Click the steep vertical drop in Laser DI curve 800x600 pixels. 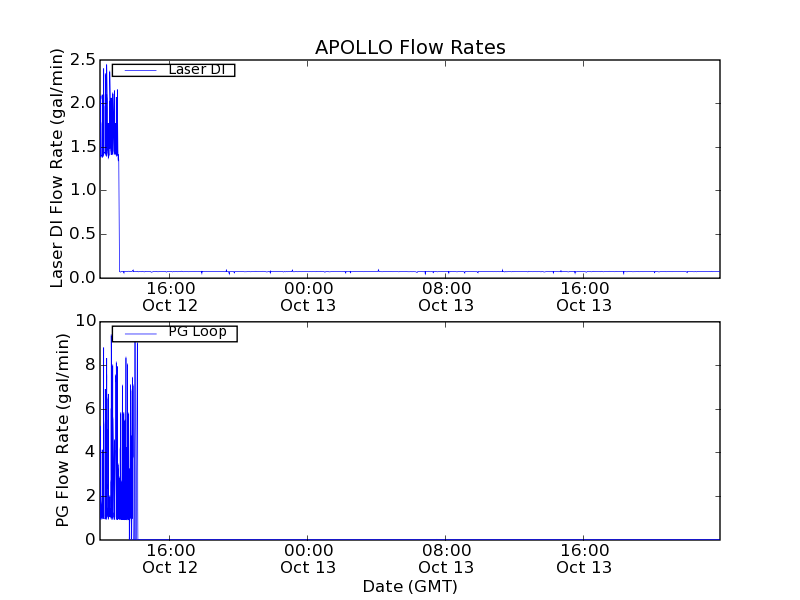(x=119, y=215)
